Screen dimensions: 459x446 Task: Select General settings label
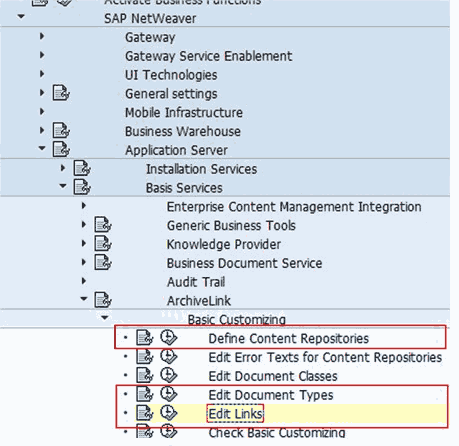(171, 94)
